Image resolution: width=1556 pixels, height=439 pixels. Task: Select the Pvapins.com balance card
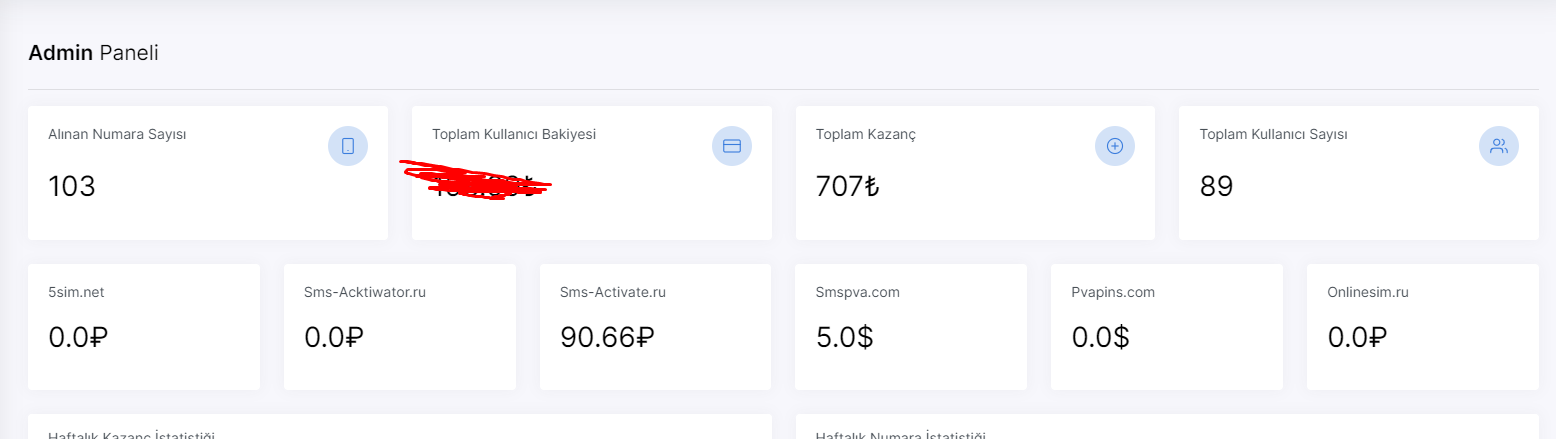pos(1167,327)
